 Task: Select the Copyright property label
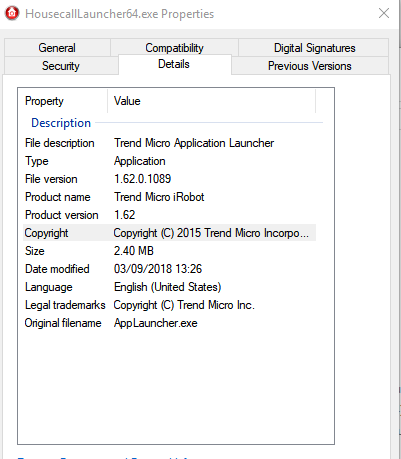[46, 233]
